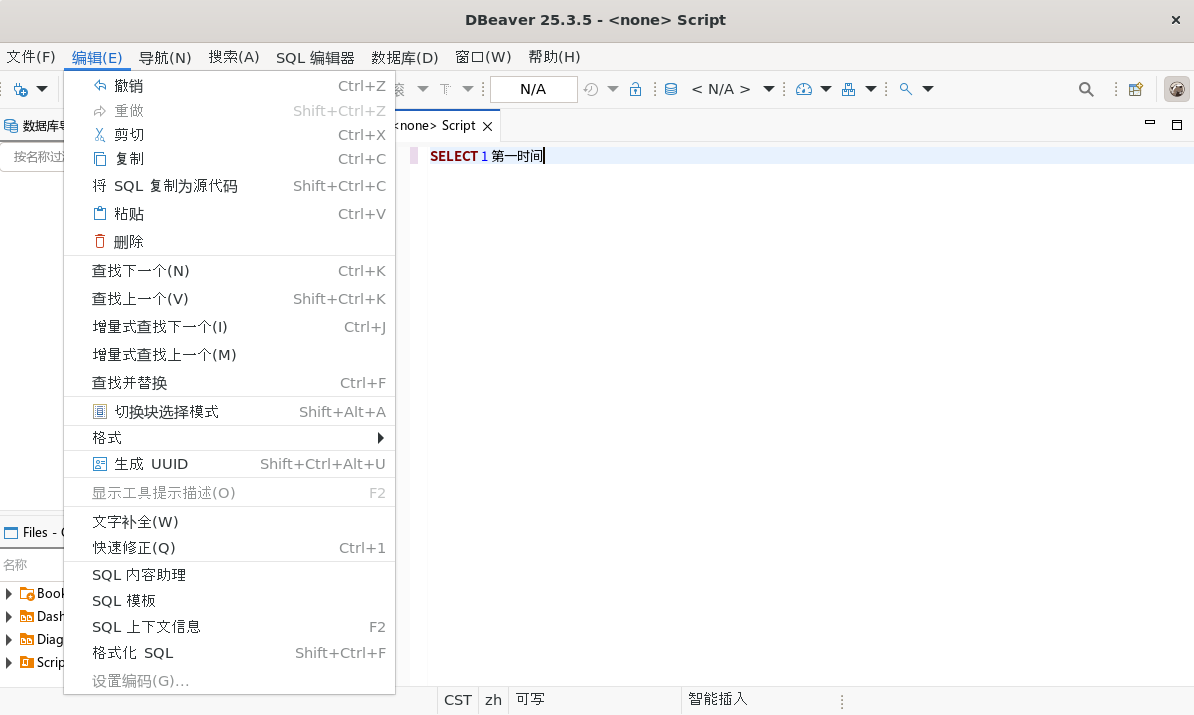Click the transaction lock icon
The height and width of the screenshot is (715, 1194).
point(635,89)
